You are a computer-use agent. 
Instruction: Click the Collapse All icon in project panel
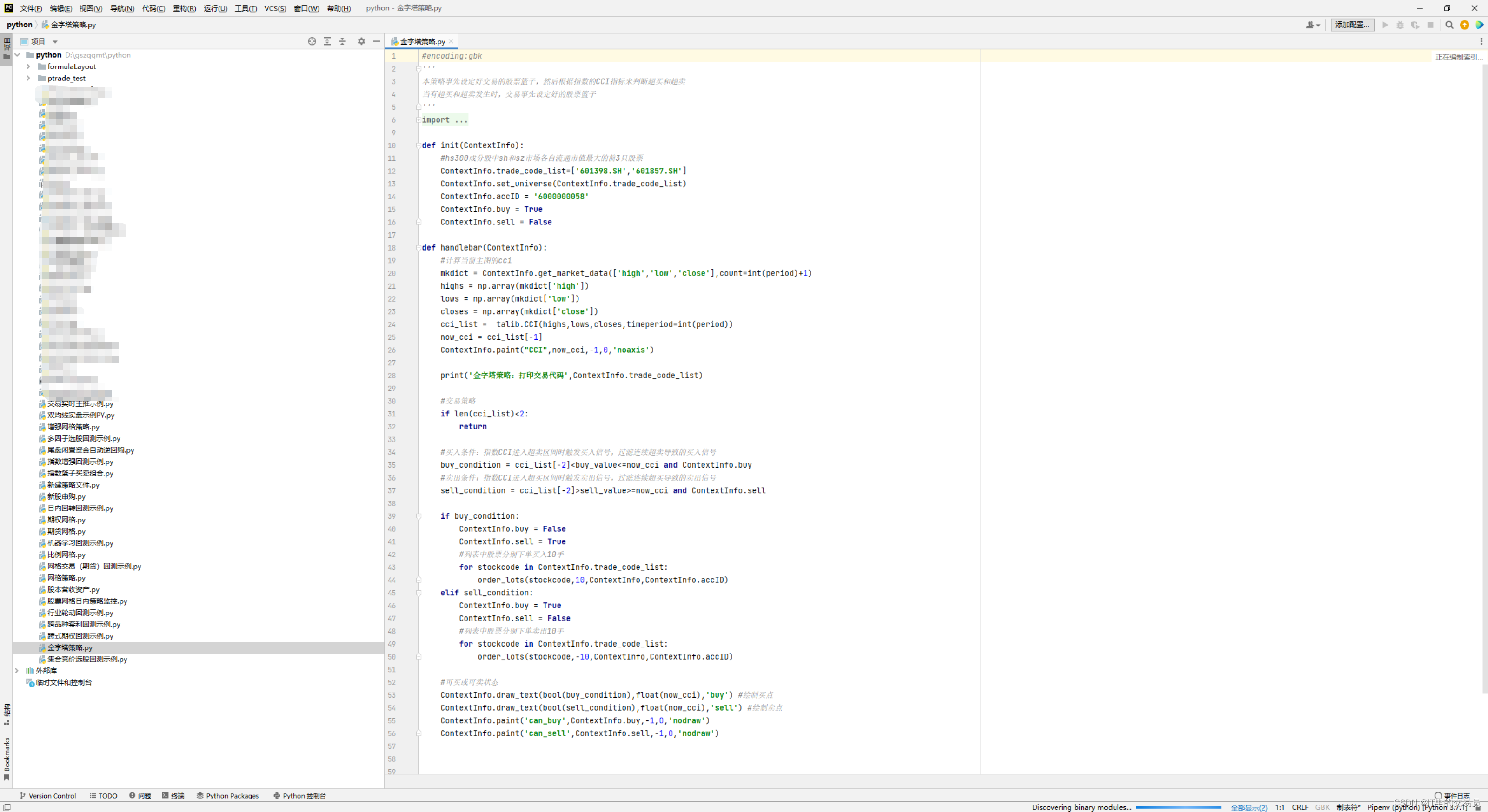(342, 41)
